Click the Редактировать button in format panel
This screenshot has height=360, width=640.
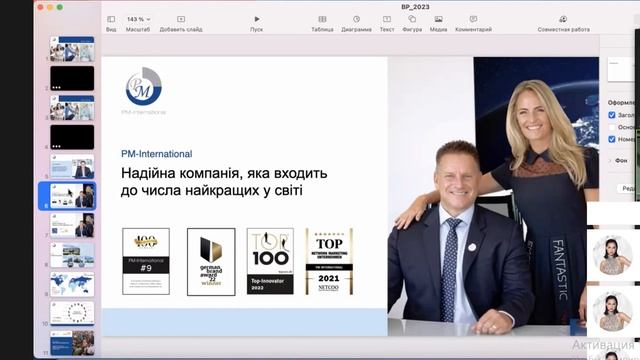pyautogui.click(x=627, y=188)
